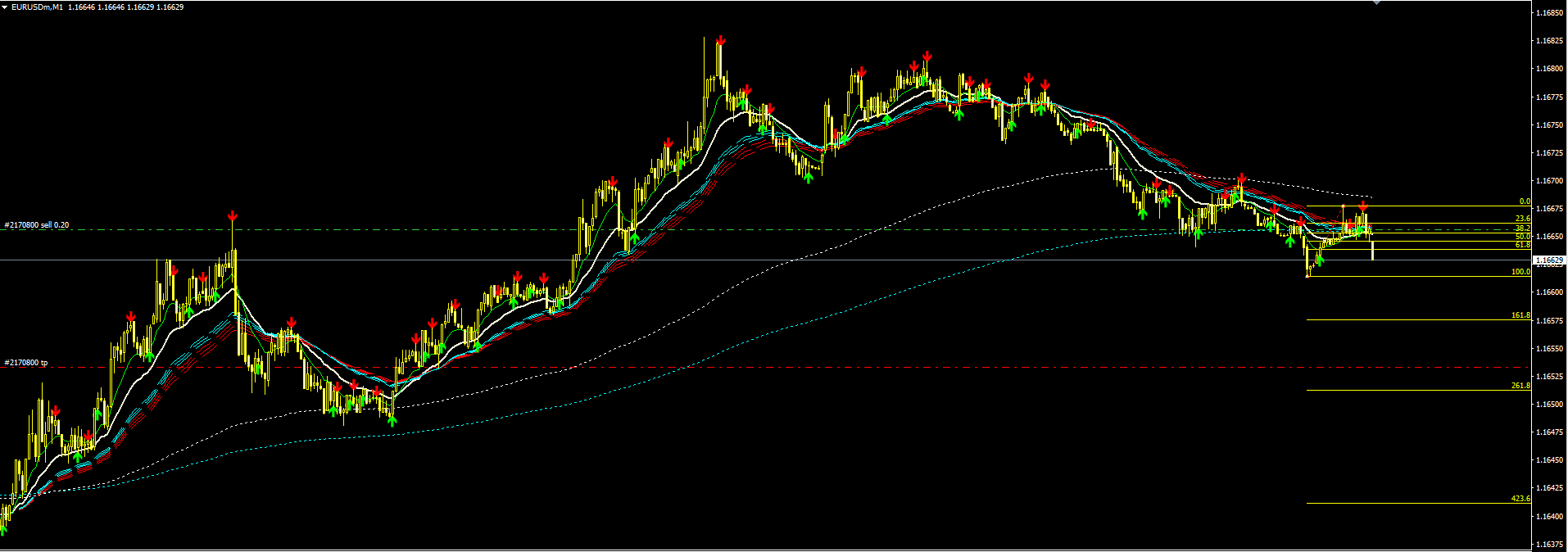The height and width of the screenshot is (552, 1568).
Task: Click the 1.16550 price scale value
Action: (x=1549, y=348)
